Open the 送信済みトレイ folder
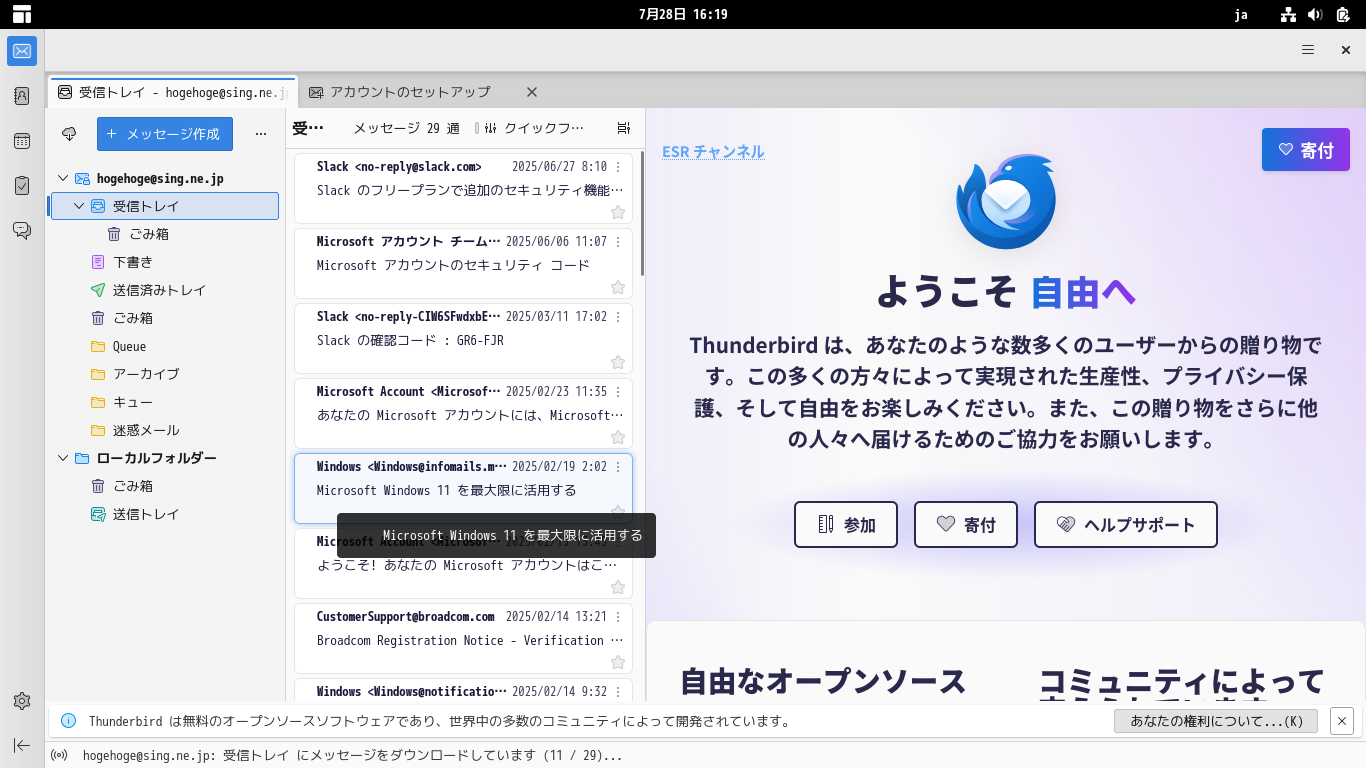 [x=165, y=290]
